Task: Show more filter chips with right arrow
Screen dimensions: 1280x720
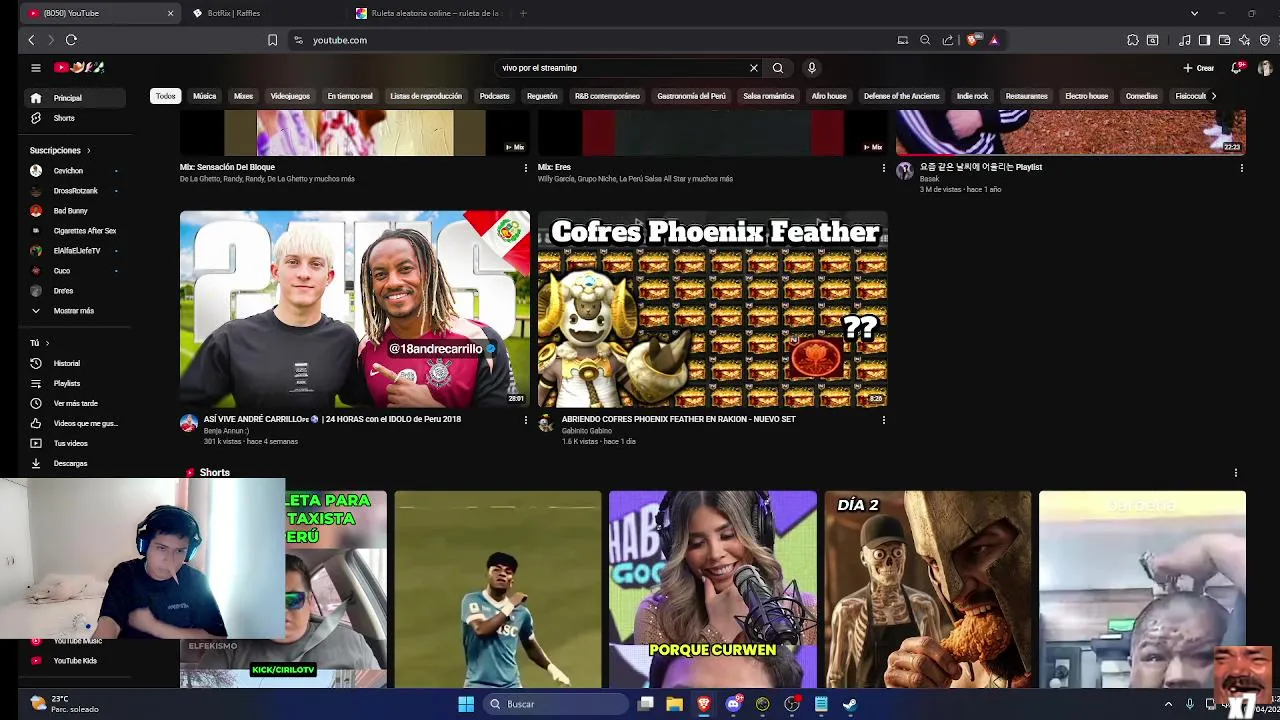Action: 1213,96
